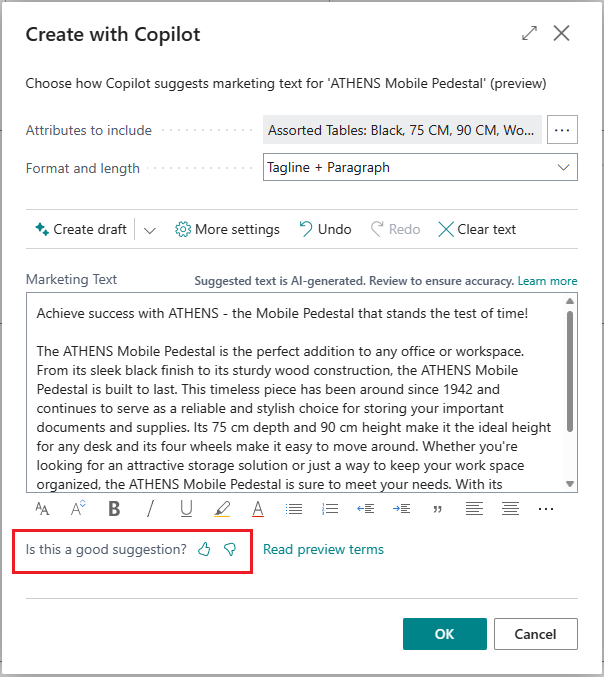This screenshot has height=677, width=604.
Task: Undo the last text change
Action: click(325, 229)
